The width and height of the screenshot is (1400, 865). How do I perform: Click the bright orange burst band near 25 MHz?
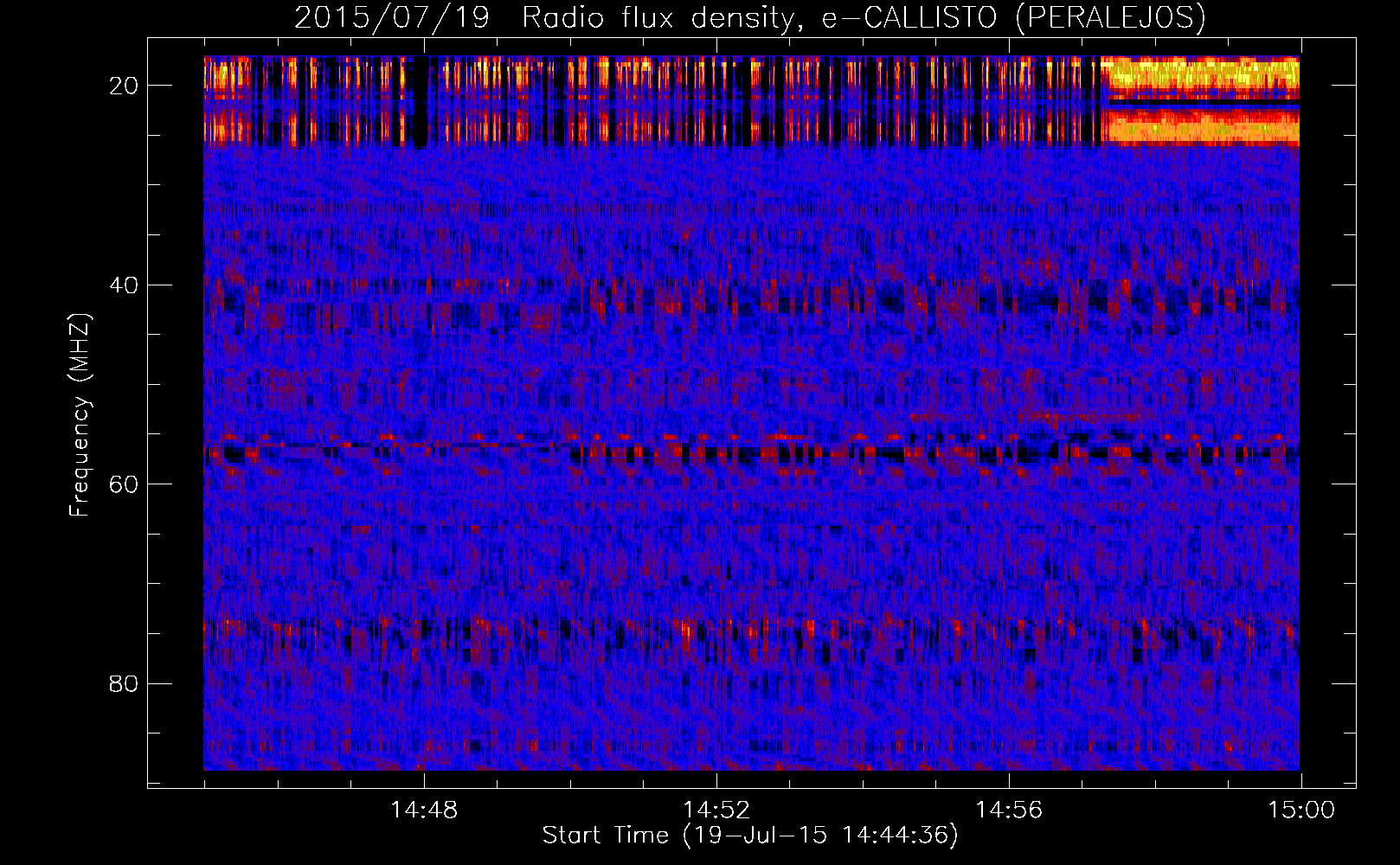coord(1203,127)
